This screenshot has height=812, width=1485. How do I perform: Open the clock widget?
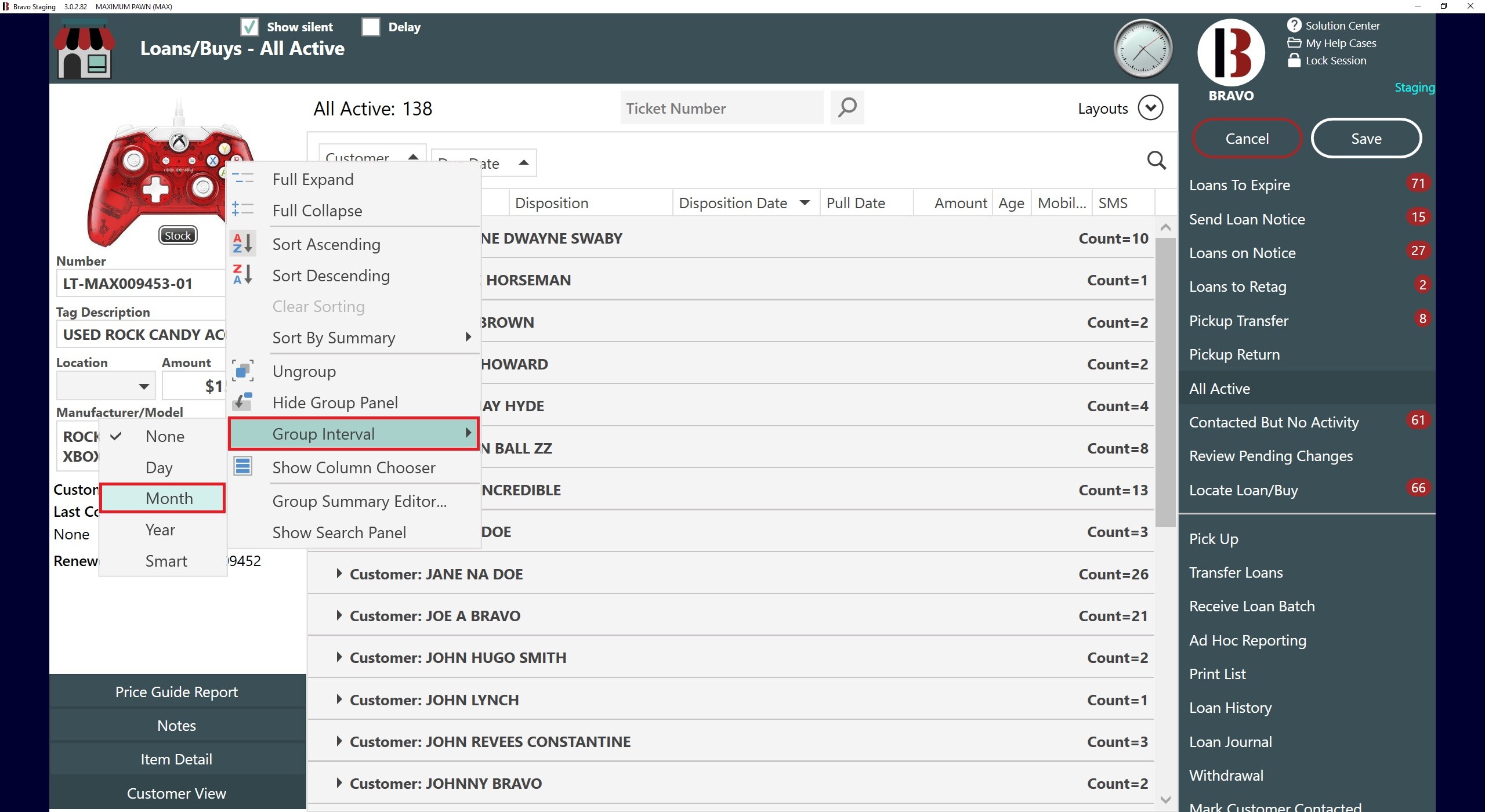tap(1143, 49)
